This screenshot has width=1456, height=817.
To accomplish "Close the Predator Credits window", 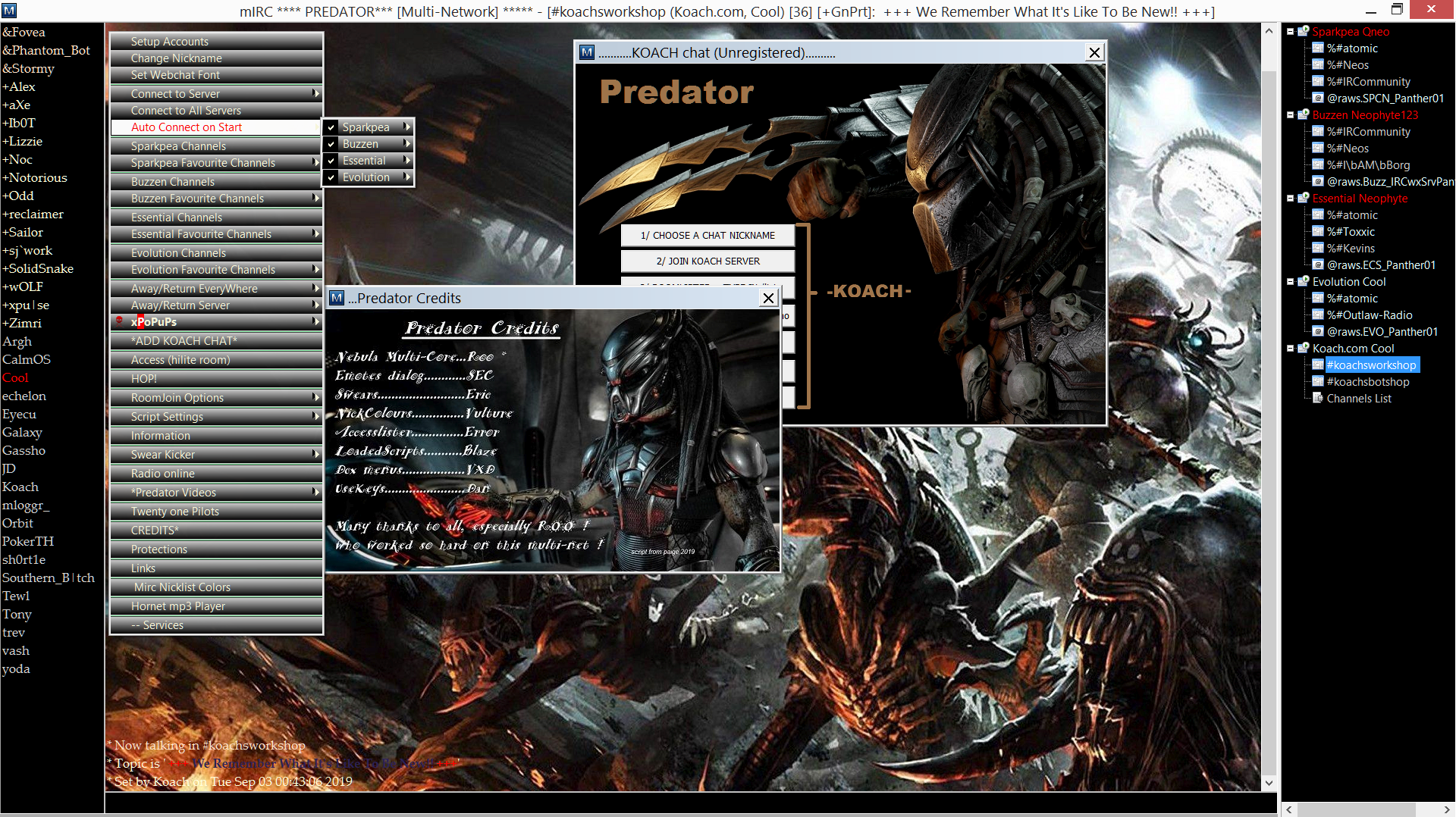I will click(768, 298).
